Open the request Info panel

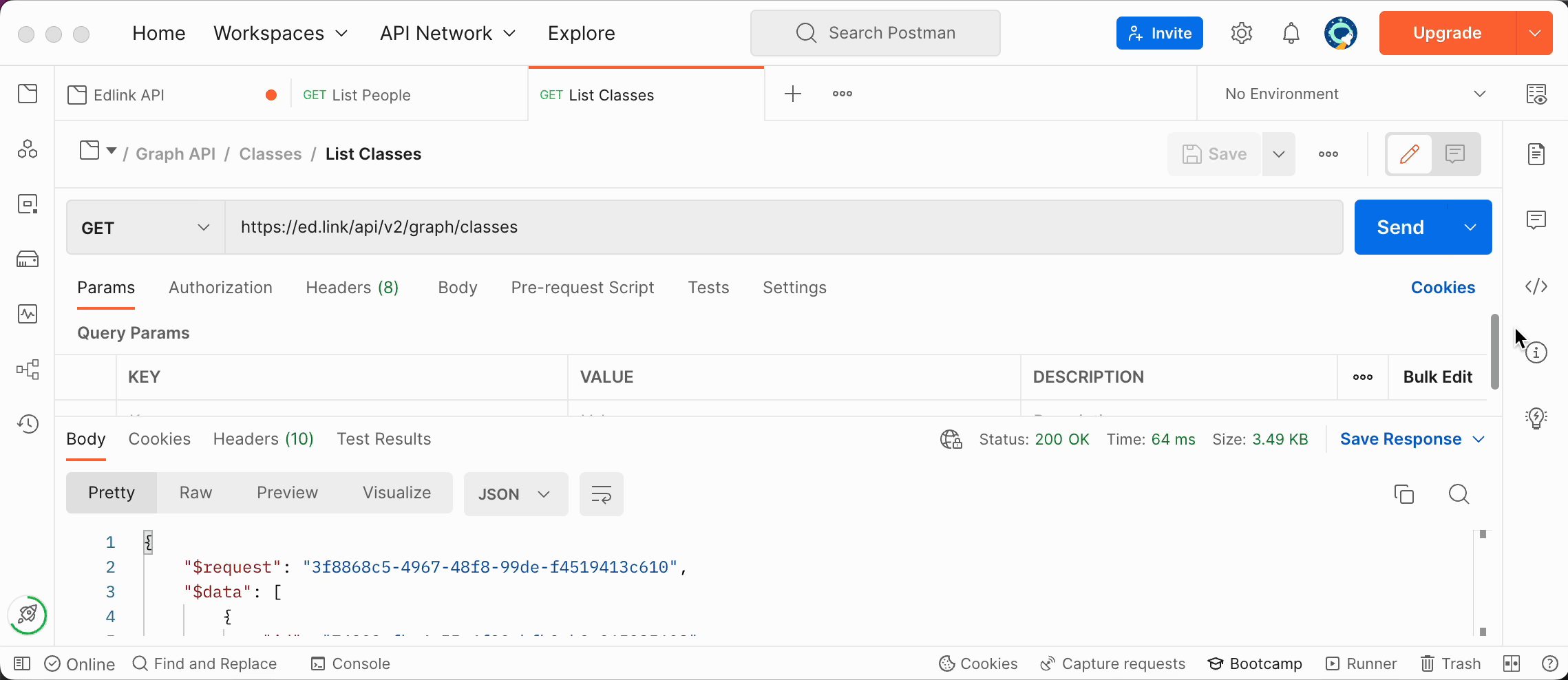coord(1536,352)
